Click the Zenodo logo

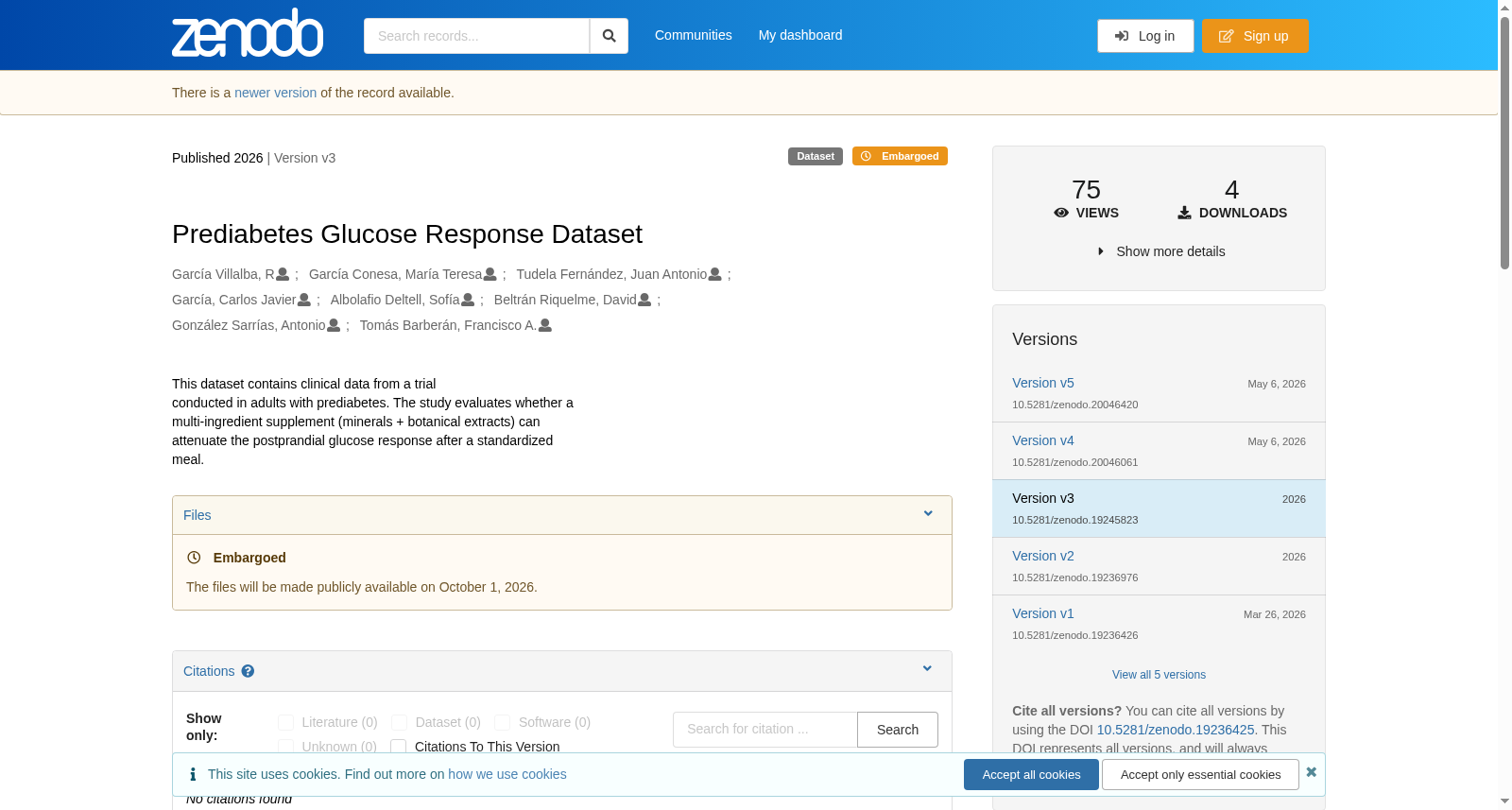point(248,33)
